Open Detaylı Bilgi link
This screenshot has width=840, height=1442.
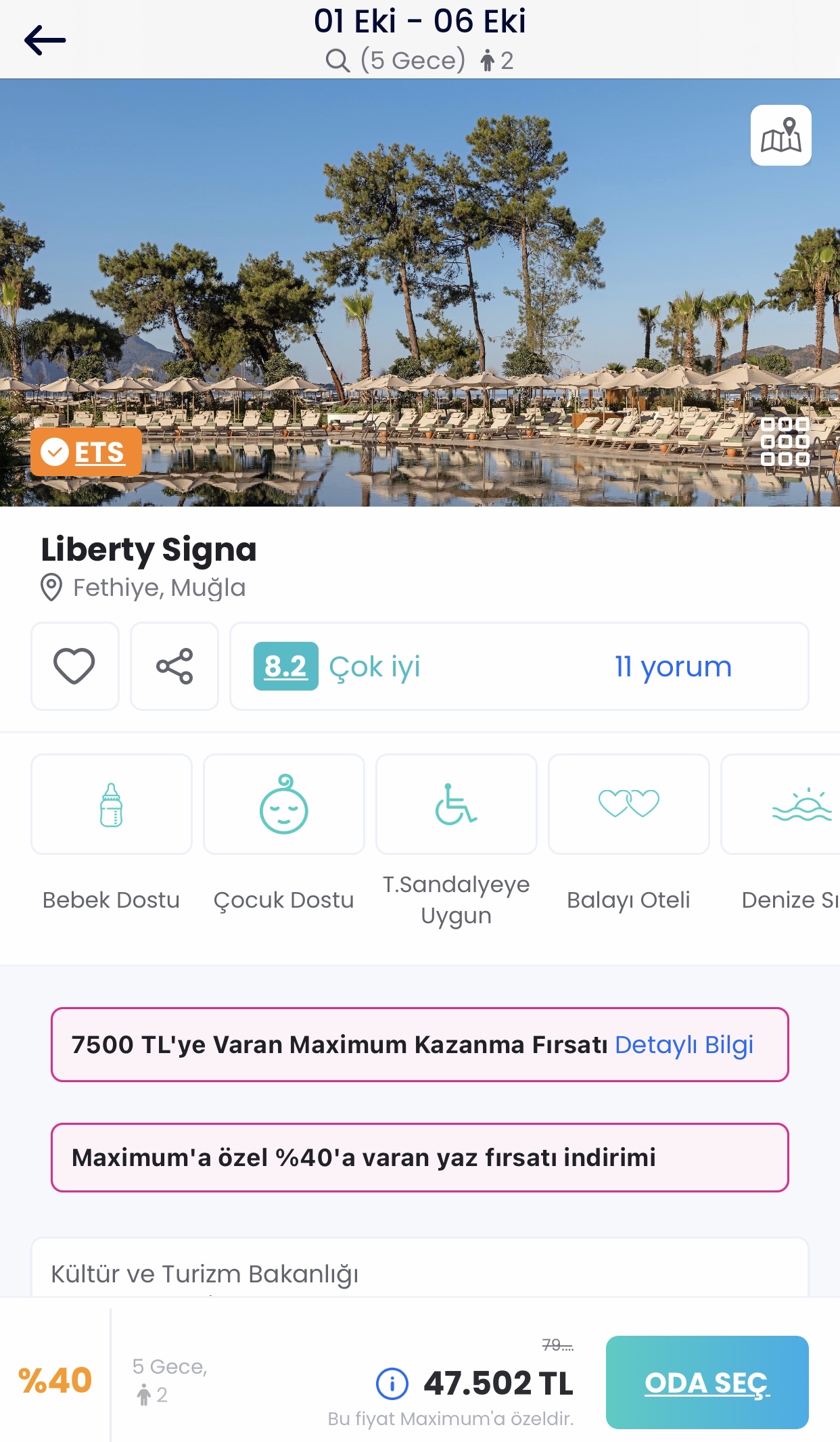click(x=684, y=1045)
